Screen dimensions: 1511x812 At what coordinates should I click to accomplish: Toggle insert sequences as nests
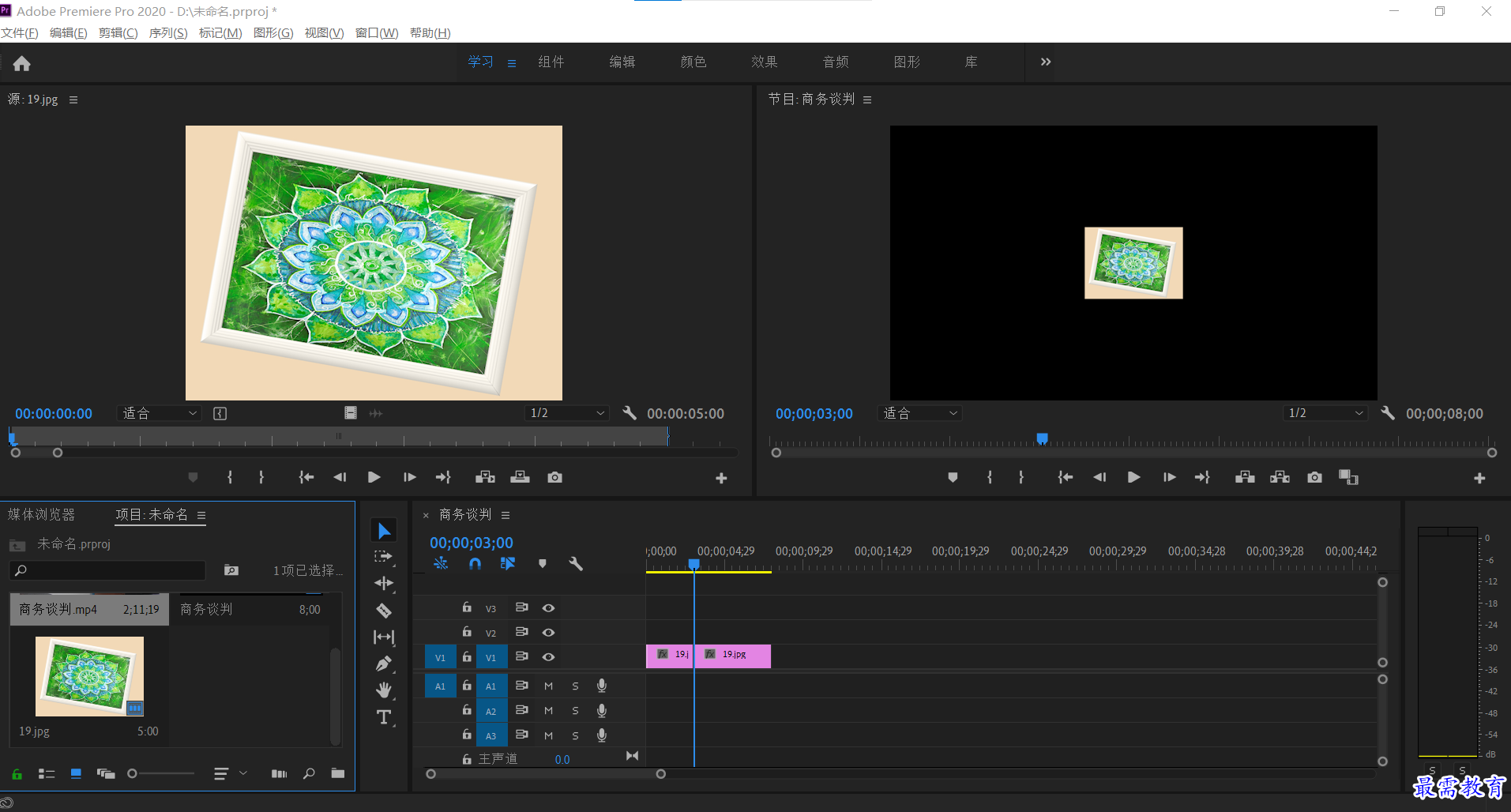(x=441, y=563)
